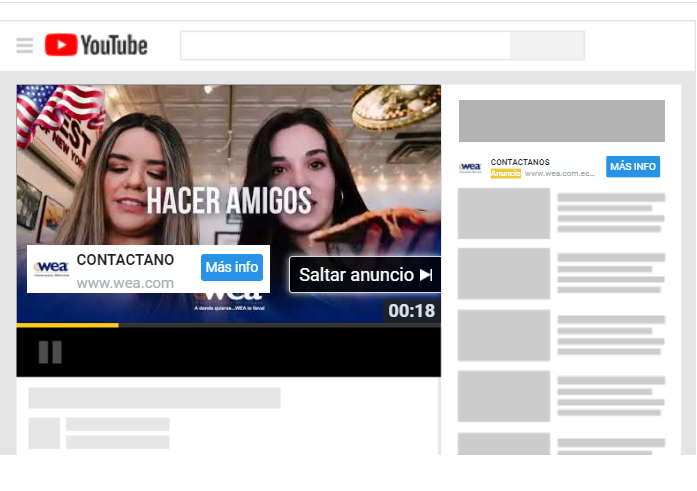This screenshot has width=697, height=491.
Task: Click the wea logo in the video overlay card
Action: tap(52, 268)
